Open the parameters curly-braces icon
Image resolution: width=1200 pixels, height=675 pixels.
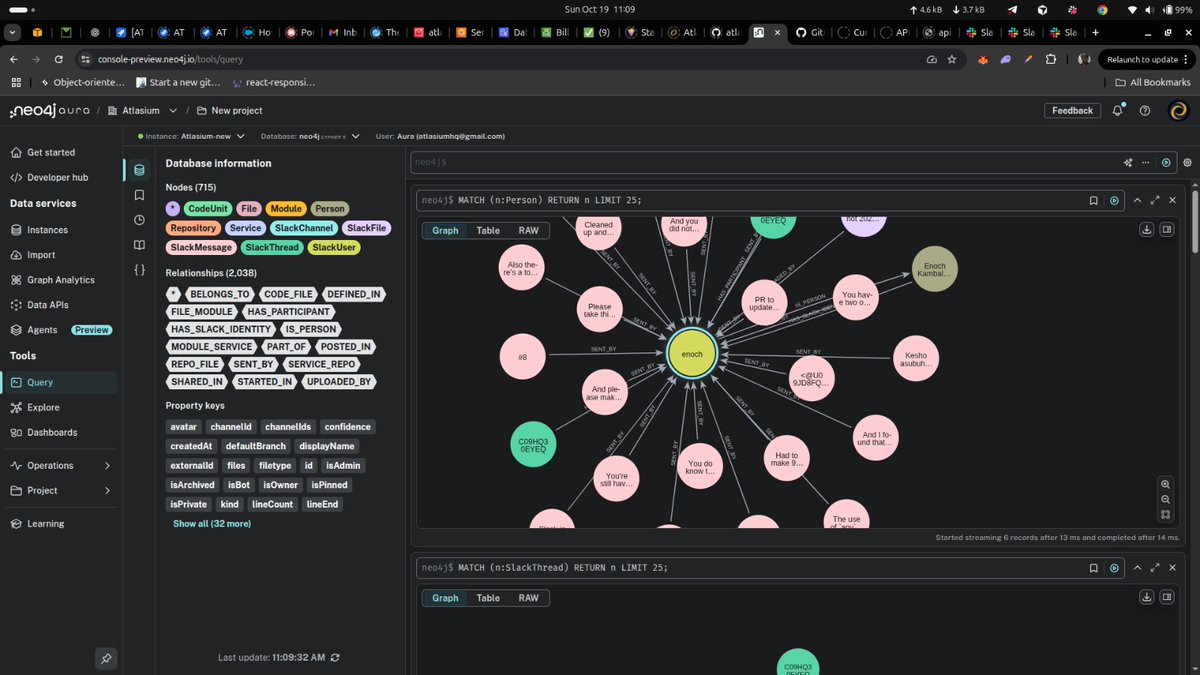(139, 270)
